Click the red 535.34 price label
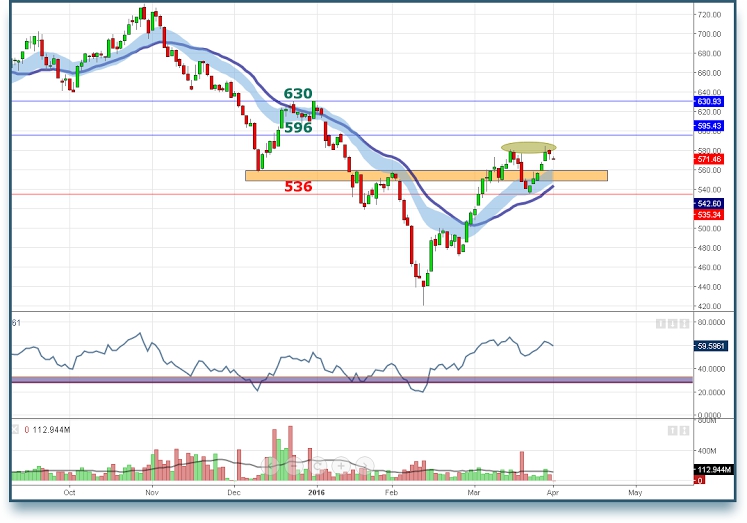 click(x=710, y=214)
